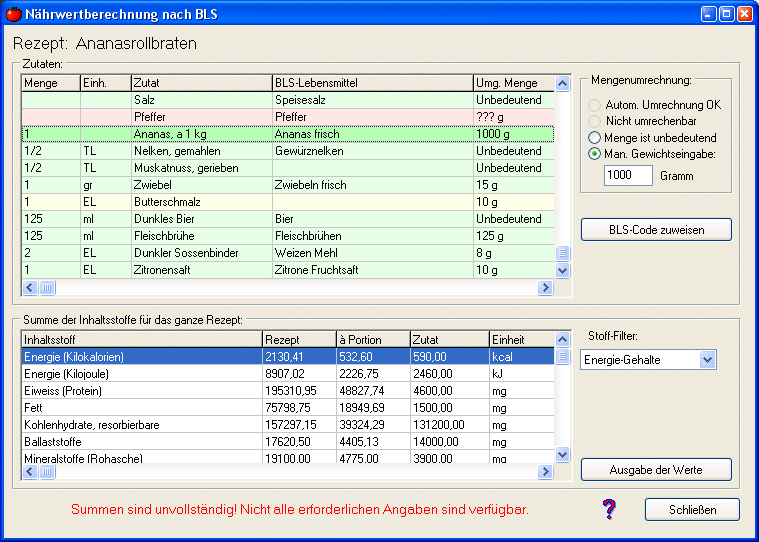Close the window via title bar X
This screenshot has width=759, height=542.
[744, 14]
